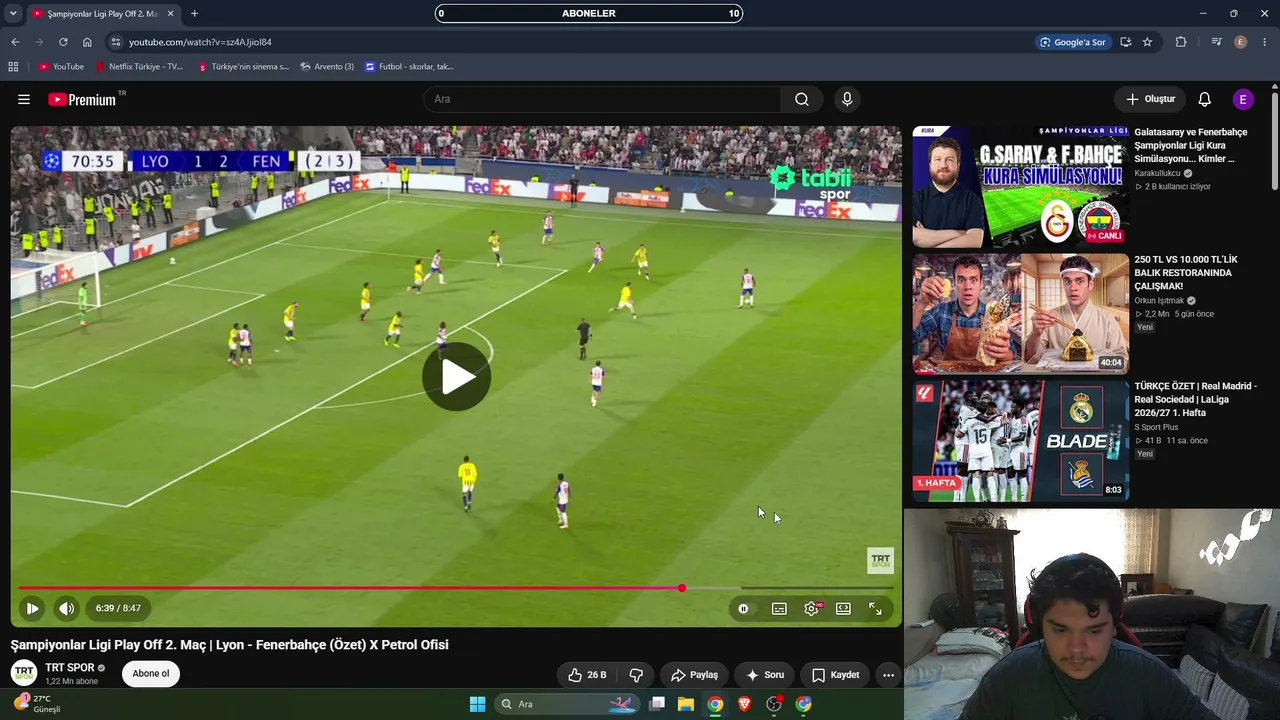
Task: Start voice search with the microphone icon
Action: 847,99
